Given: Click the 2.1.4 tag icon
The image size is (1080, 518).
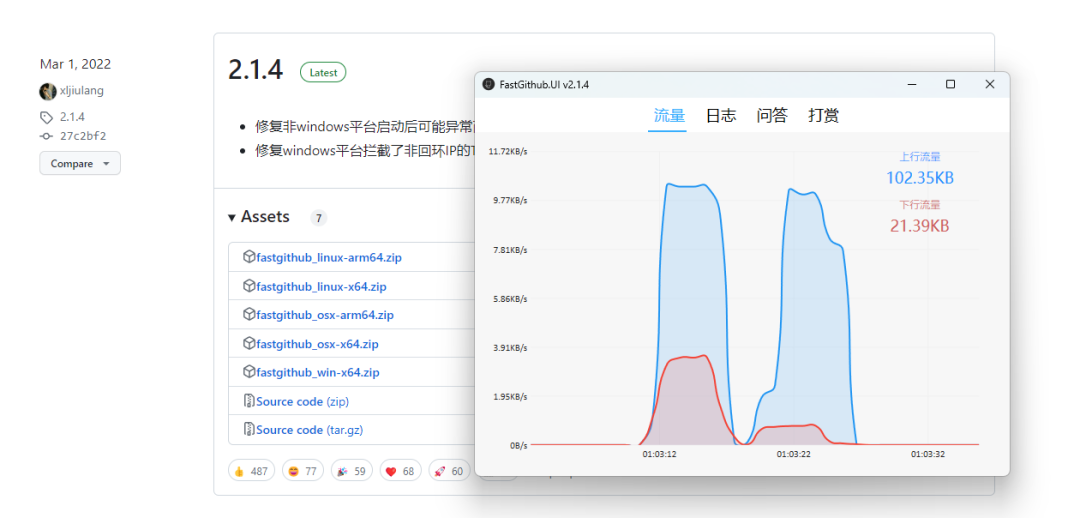Looking at the screenshot, I should pyautogui.click(x=46, y=117).
